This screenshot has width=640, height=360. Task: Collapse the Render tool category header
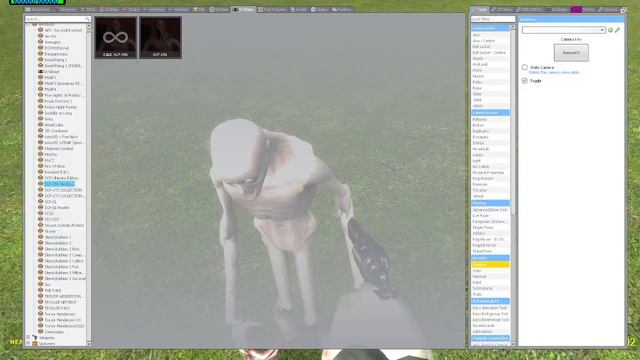tap(490, 258)
